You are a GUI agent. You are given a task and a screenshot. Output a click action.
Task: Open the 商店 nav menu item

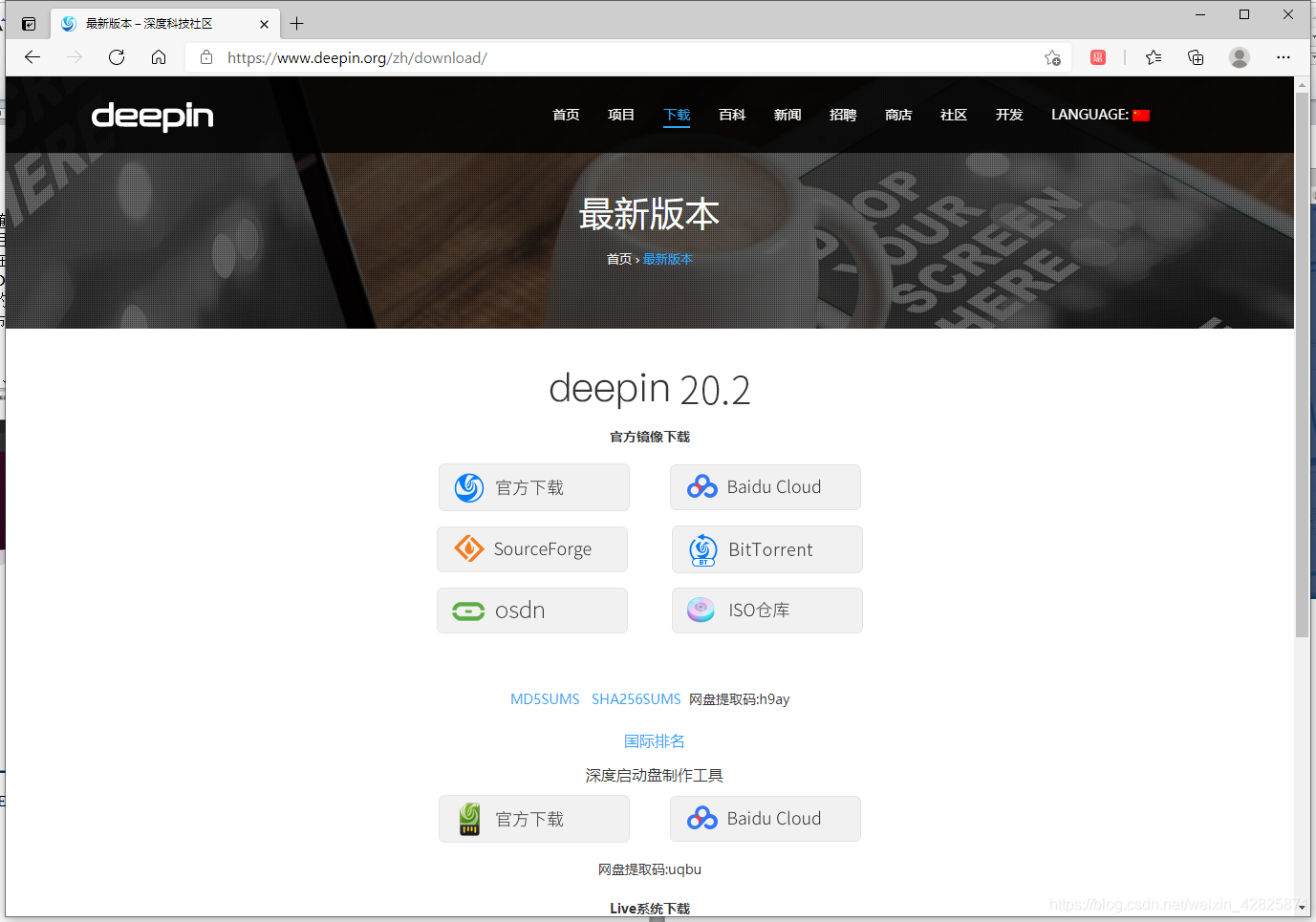tap(898, 115)
